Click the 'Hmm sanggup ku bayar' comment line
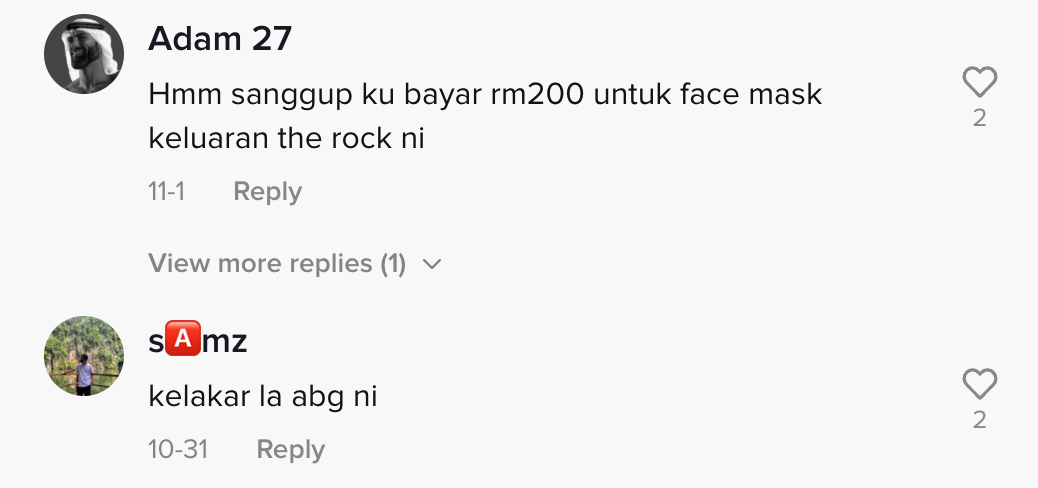 485,95
